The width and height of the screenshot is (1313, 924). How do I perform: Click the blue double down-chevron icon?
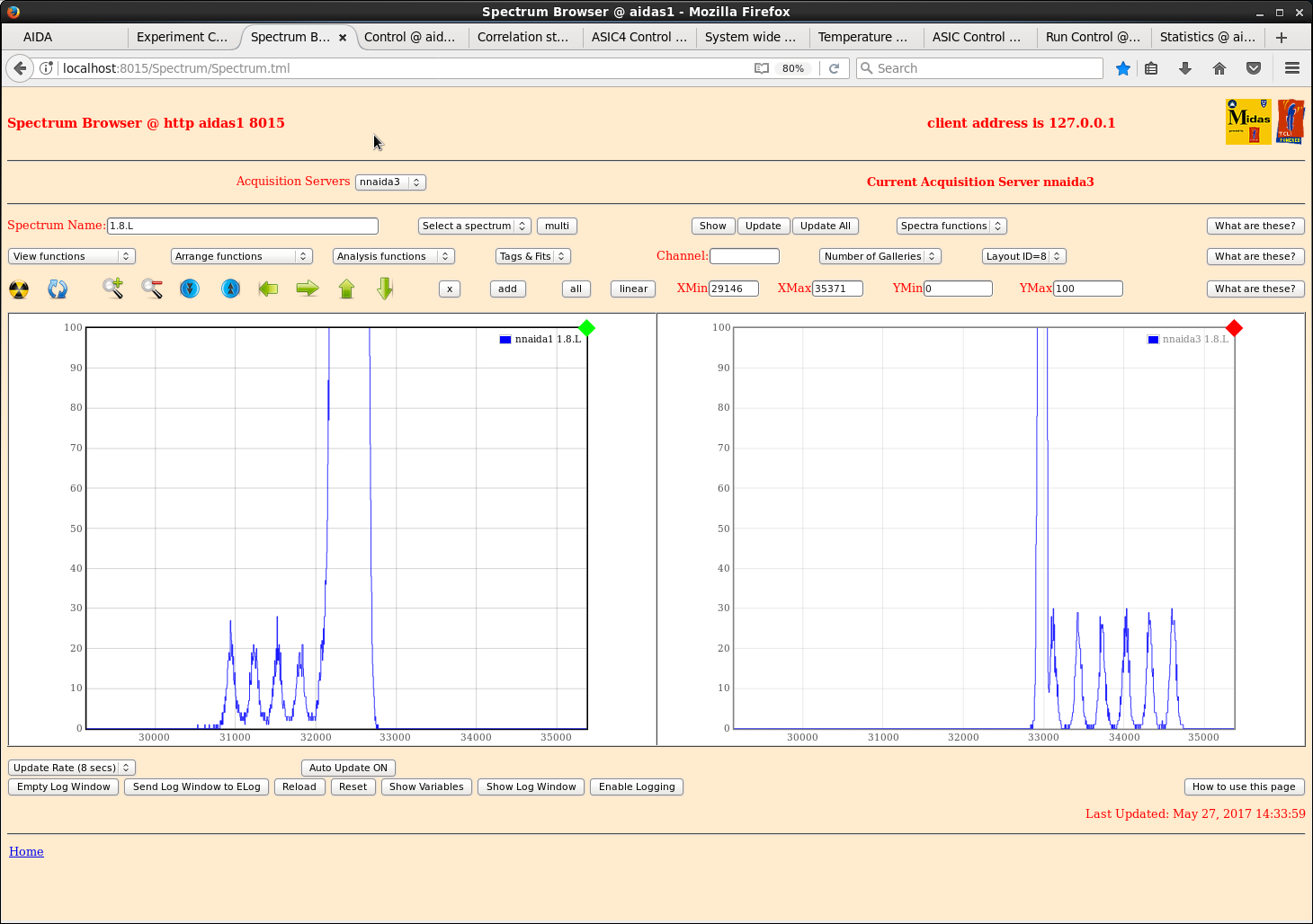point(190,289)
